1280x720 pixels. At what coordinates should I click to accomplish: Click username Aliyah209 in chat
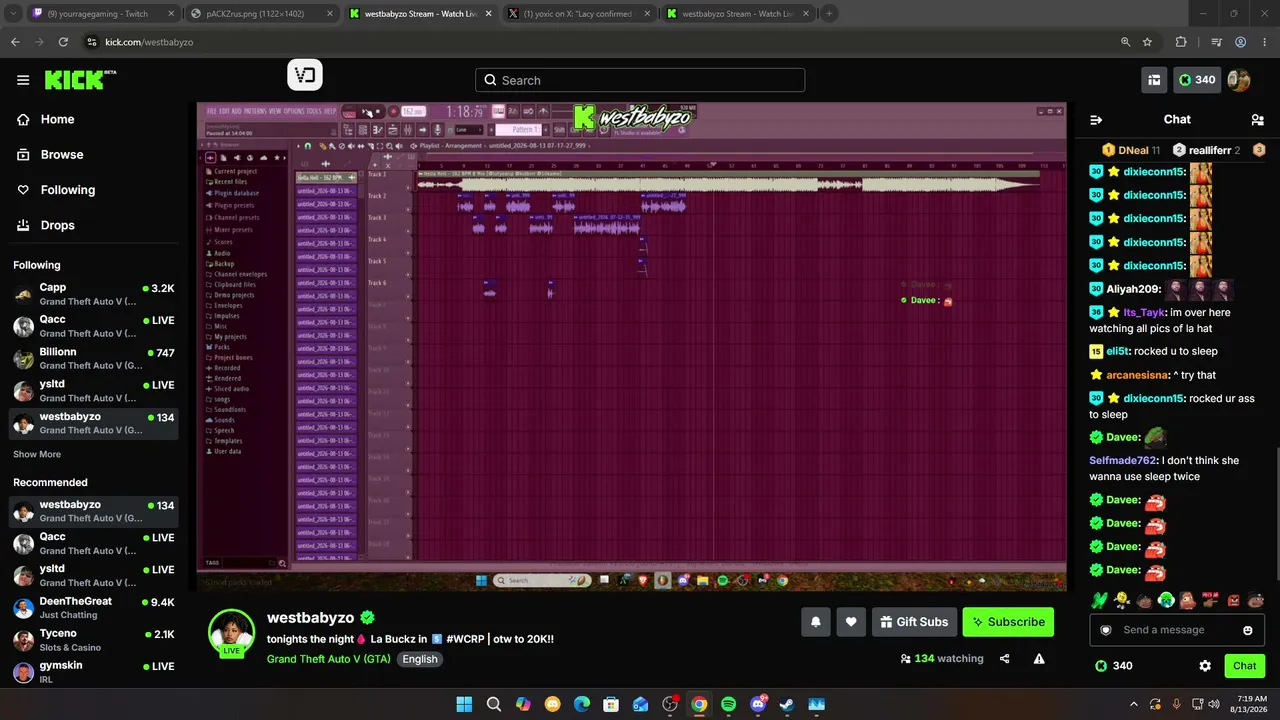[1132, 289]
